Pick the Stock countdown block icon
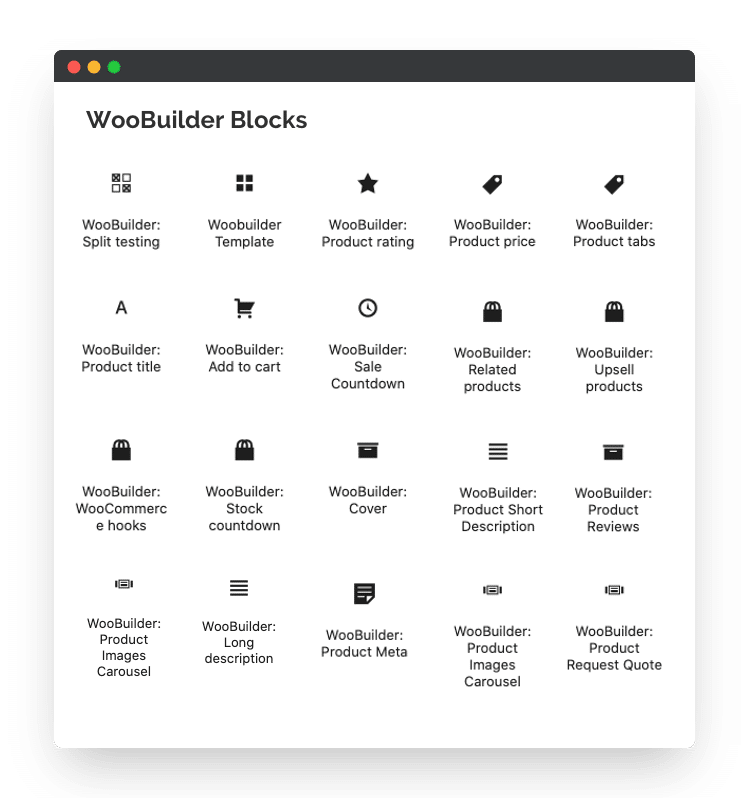Image resolution: width=741 pixels, height=798 pixels. (244, 450)
